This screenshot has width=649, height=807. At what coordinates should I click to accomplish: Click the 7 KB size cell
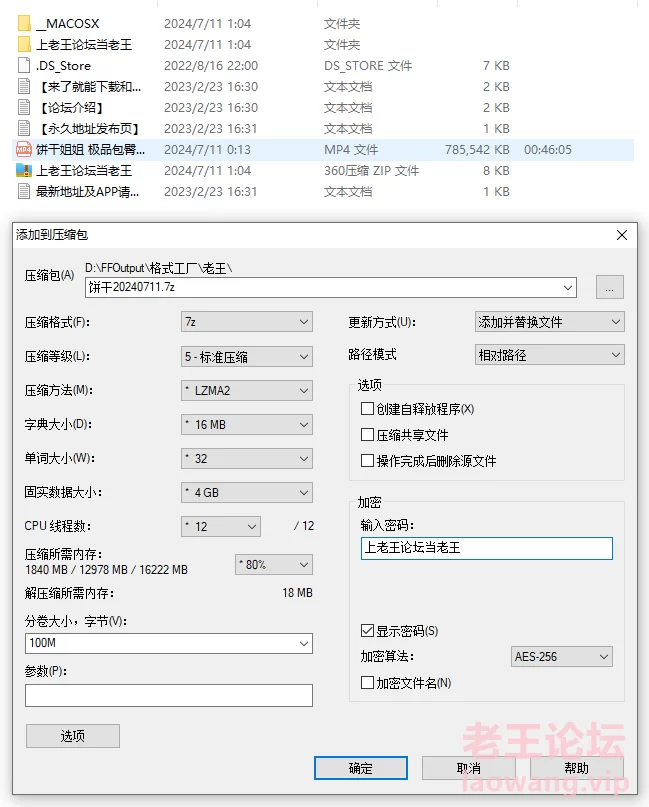tap(496, 66)
